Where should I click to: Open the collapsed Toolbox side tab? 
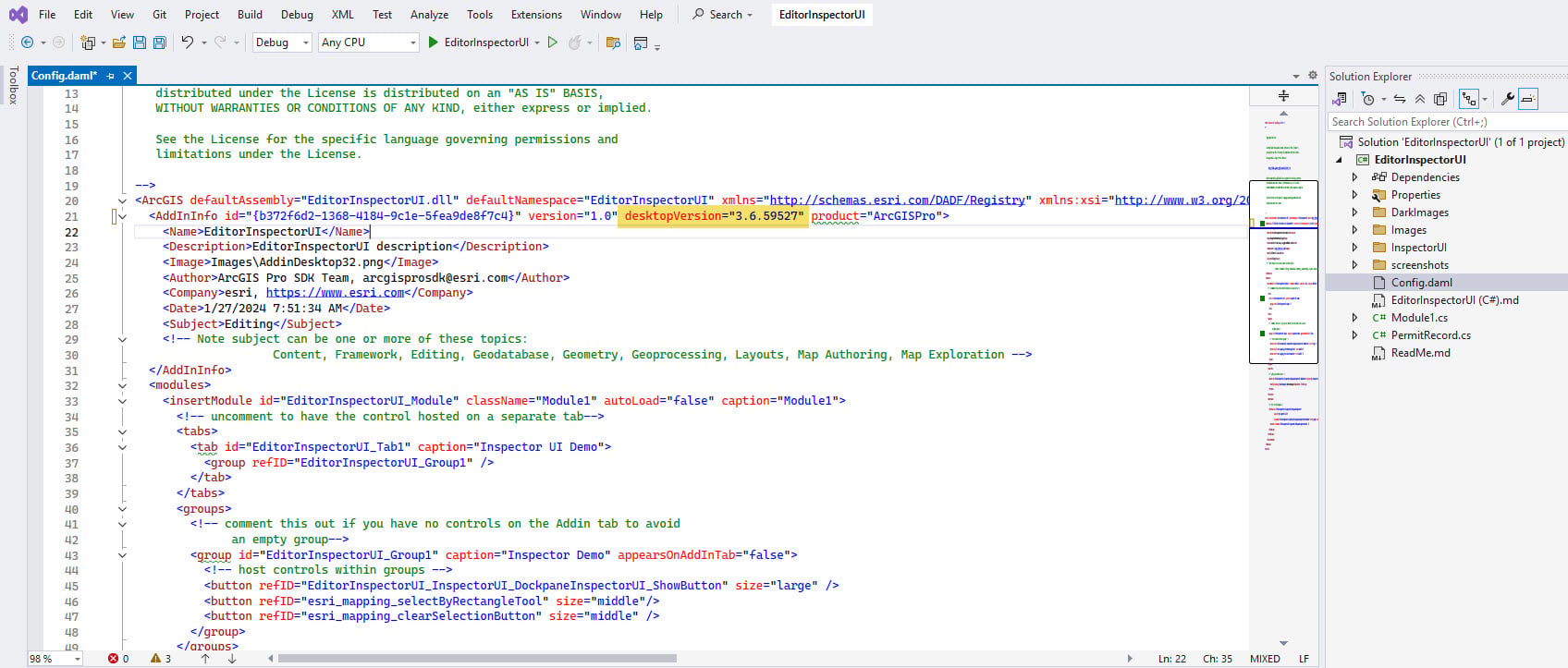coord(13,85)
